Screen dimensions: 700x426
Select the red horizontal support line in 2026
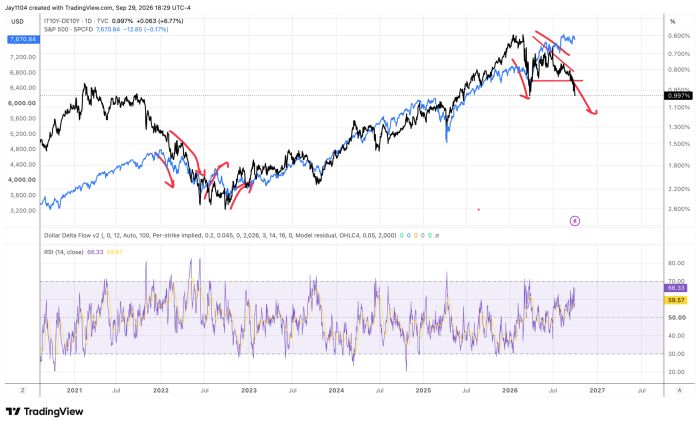point(557,80)
